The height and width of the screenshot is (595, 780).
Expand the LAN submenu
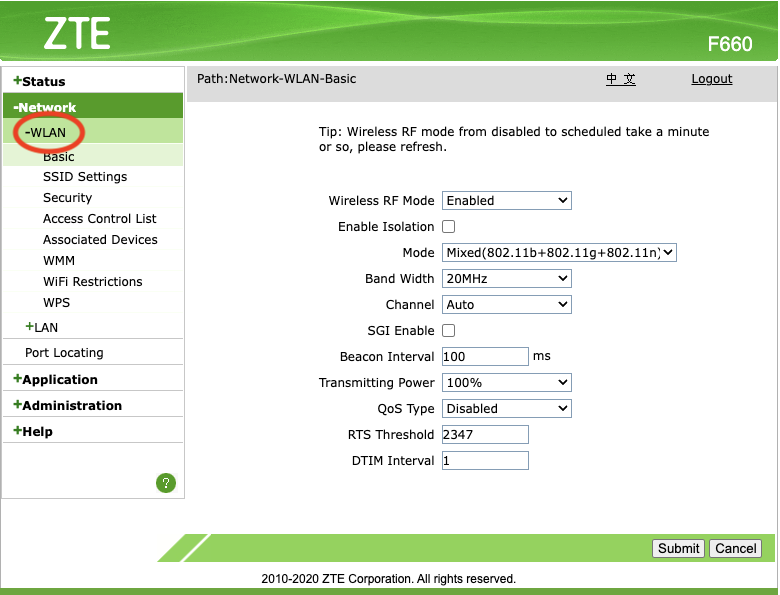point(42,327)
